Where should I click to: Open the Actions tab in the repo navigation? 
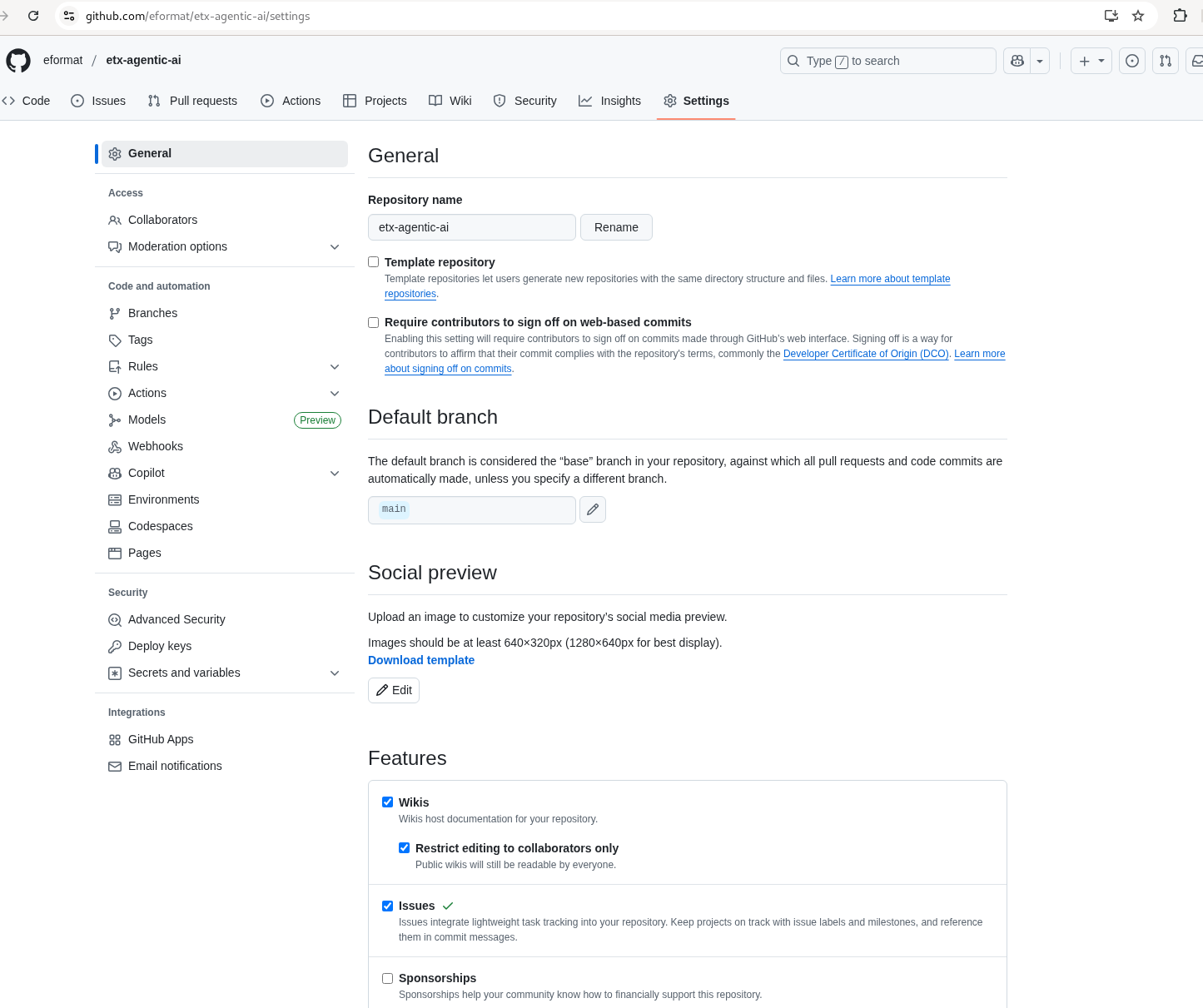click(x=291, y=101)
